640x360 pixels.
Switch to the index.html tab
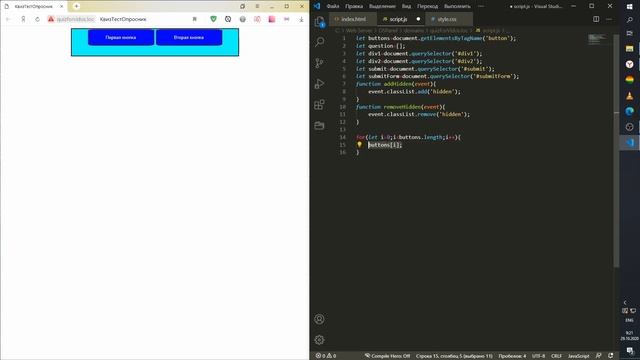tap(353, 19)
